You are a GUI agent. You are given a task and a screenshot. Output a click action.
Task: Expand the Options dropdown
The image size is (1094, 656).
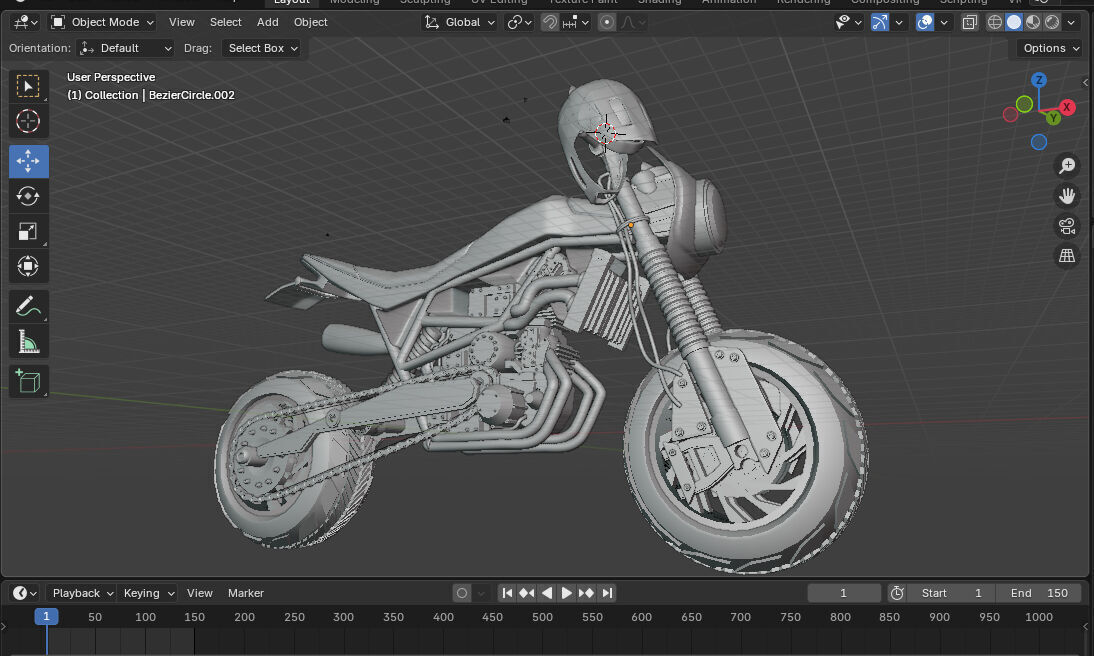[x=1051, y=48]
